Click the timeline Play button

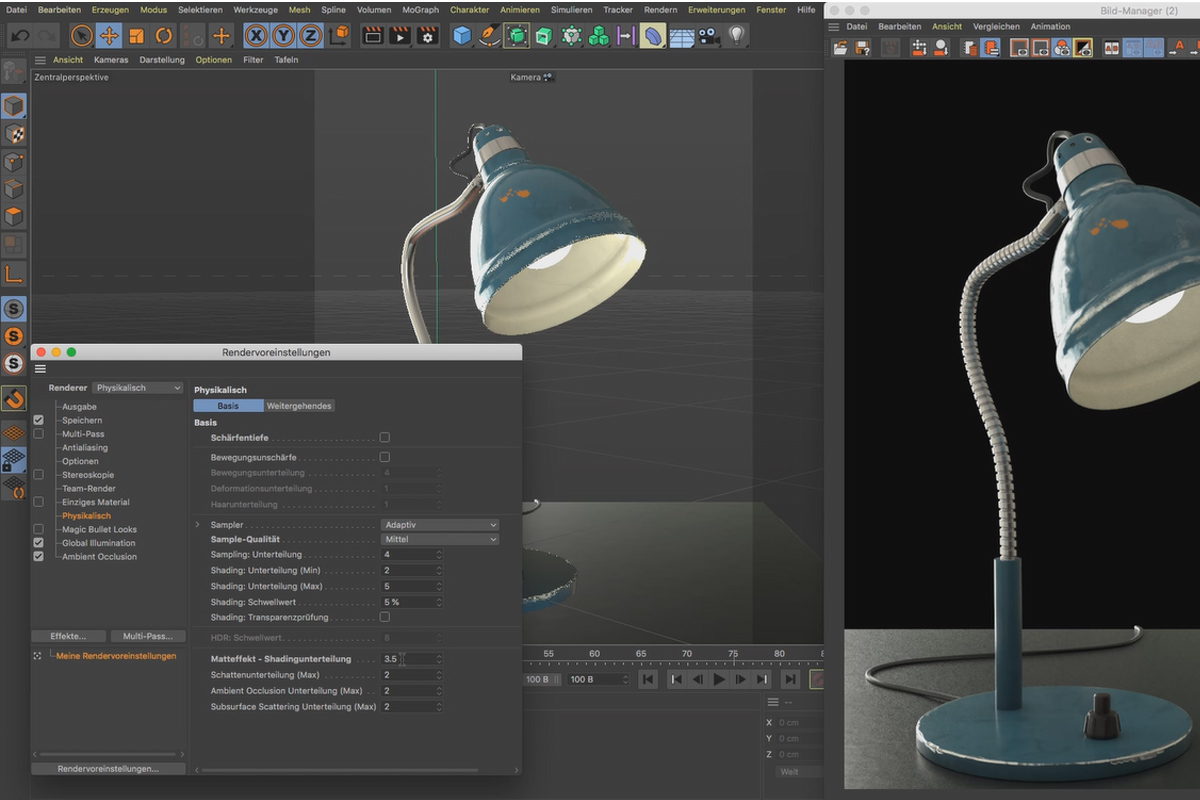(719, 680)
